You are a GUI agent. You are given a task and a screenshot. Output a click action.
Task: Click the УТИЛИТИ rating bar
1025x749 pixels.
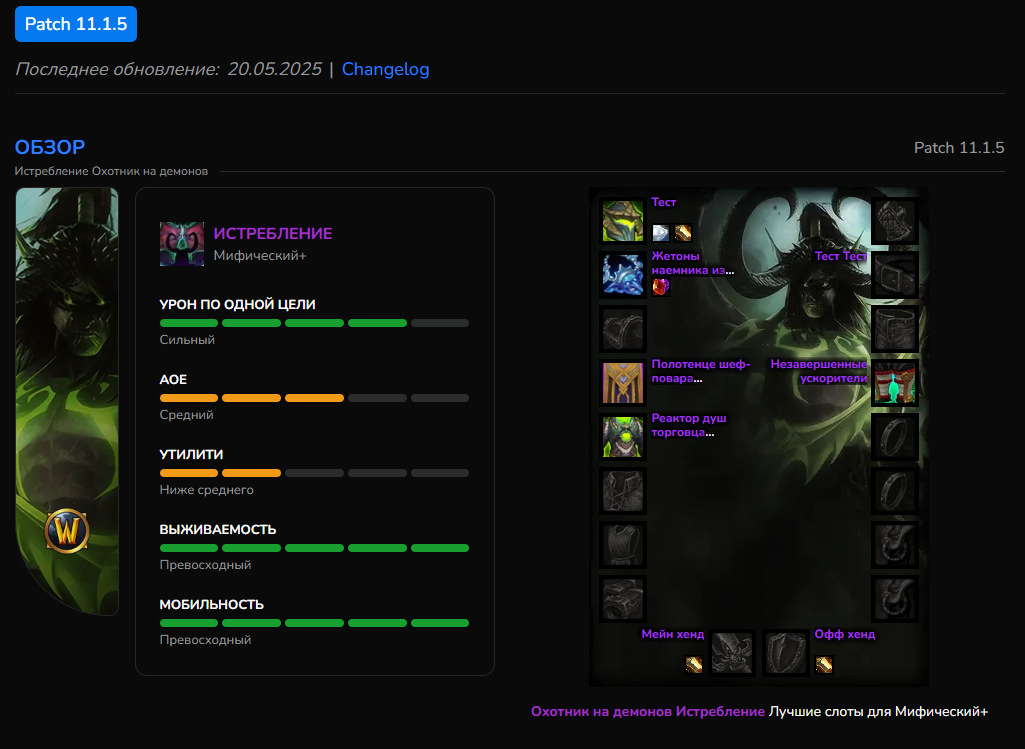click(314, 473)
